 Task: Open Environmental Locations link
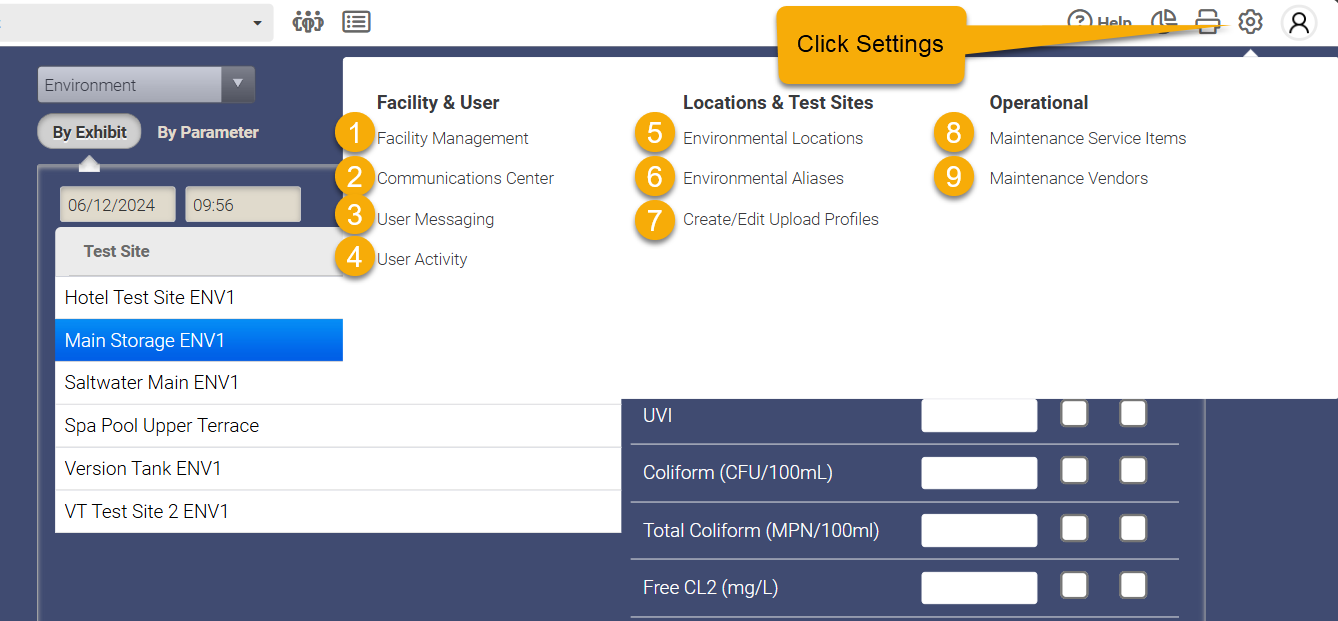tap(773, 138)
